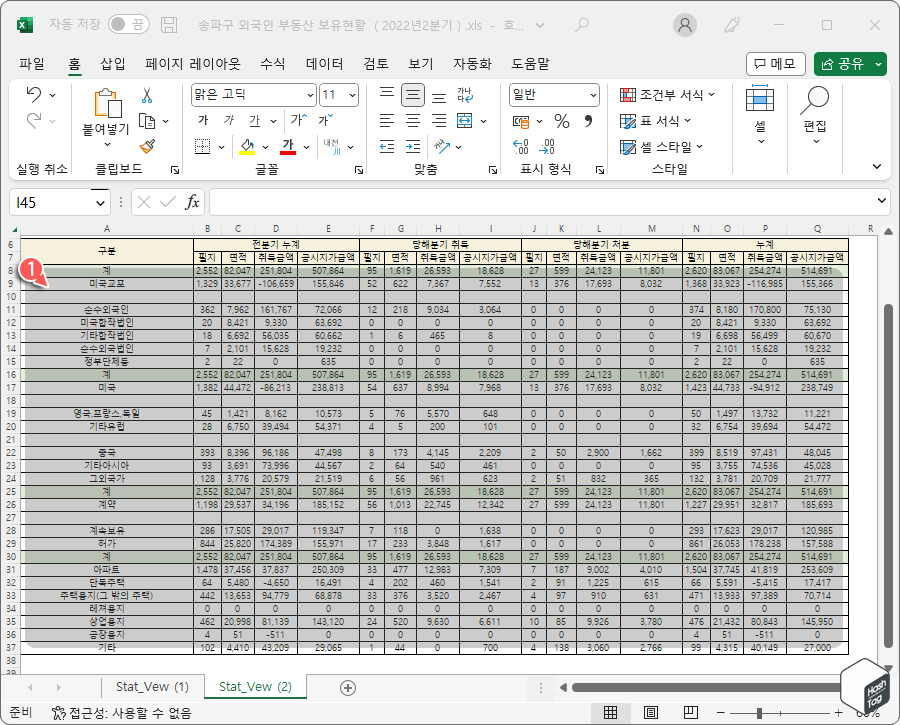Image resolution: width=900 pixels, height=725 pixels.
Task: Switch to Stat_Vew (1) sheet
Action: coord(152,687)
